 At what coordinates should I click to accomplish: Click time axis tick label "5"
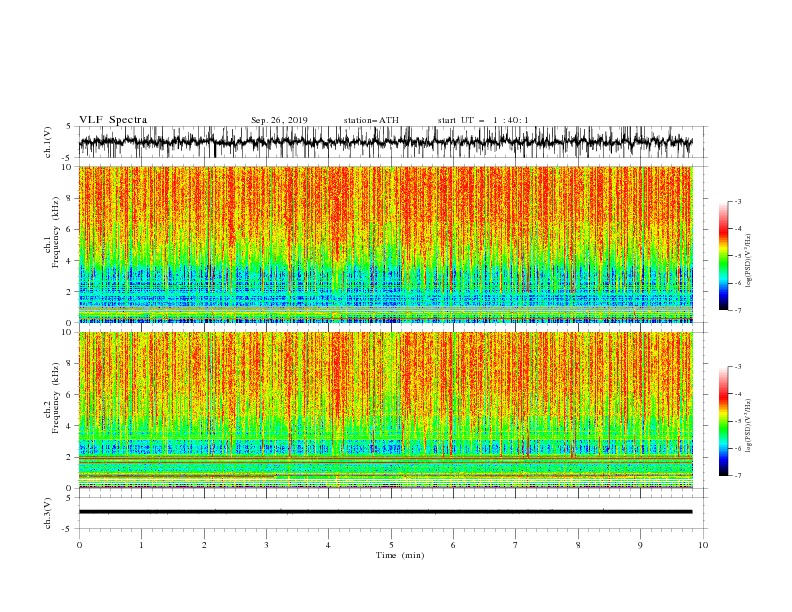pyautogui.click(x=391, y=545)
